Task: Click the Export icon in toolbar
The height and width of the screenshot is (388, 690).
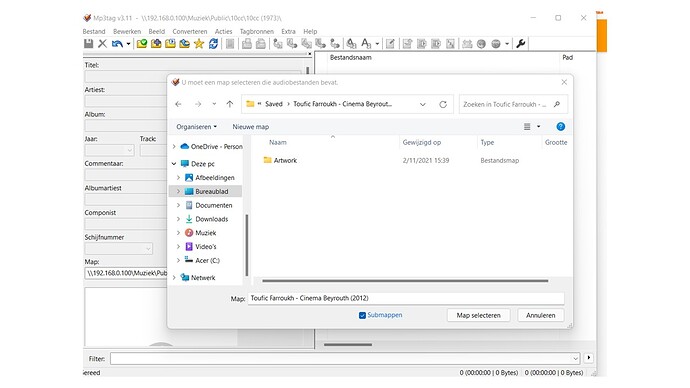Action: point(407,44)
